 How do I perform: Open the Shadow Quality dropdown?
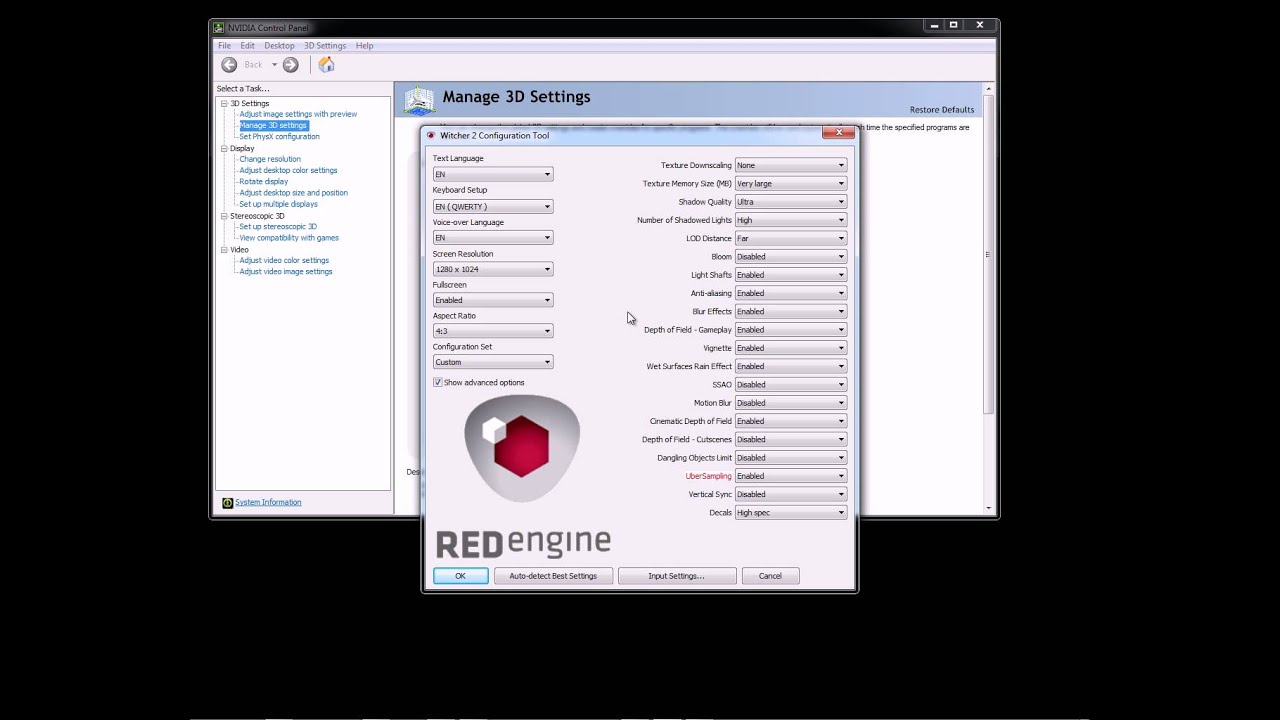tap(791, 202)
